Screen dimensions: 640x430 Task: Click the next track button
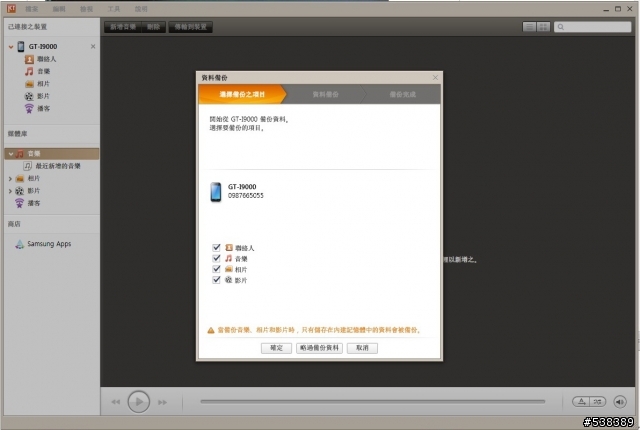(x=162, y=402)
